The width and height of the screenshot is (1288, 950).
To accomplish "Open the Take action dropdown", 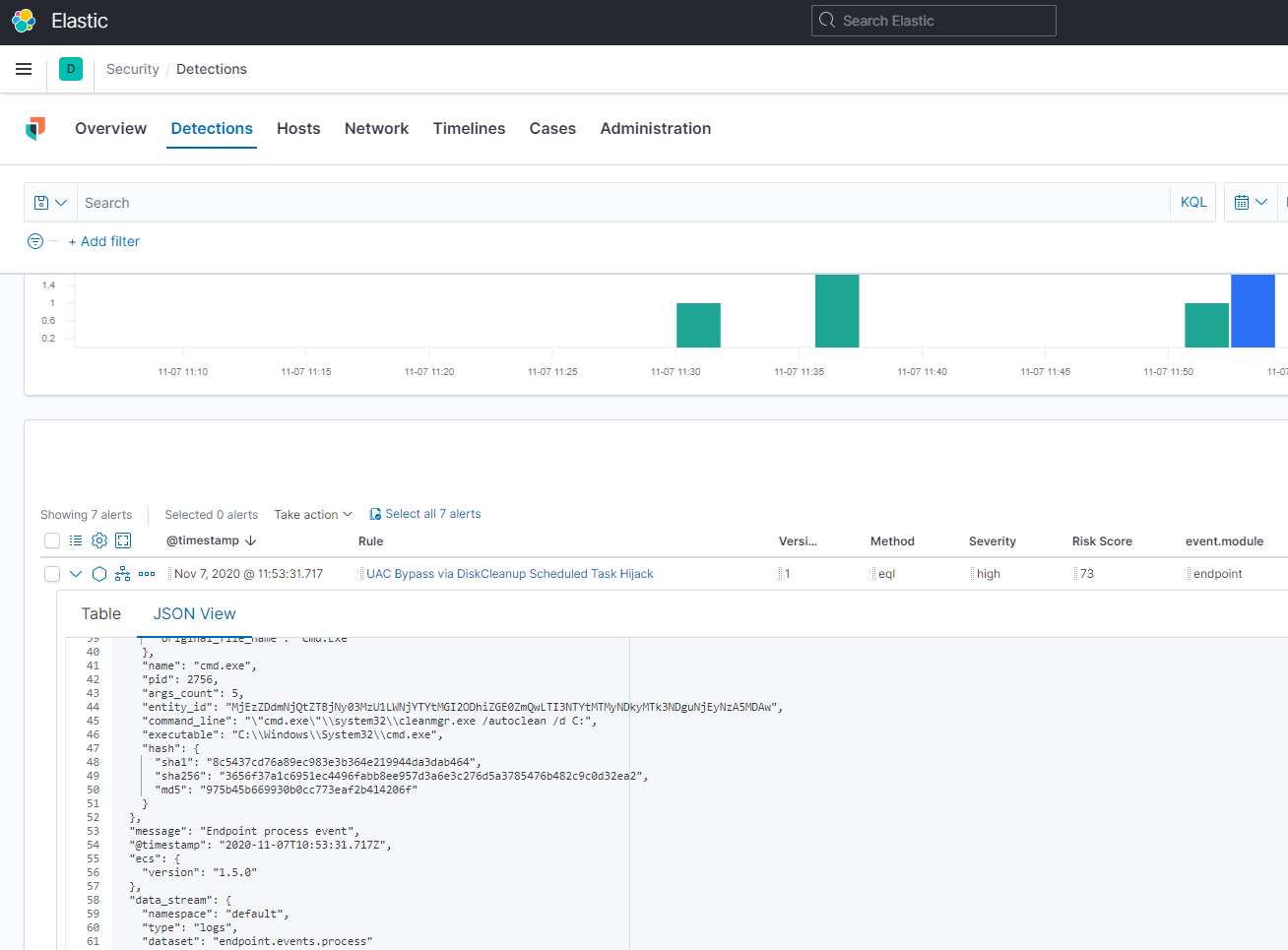I will coord(312,514).
